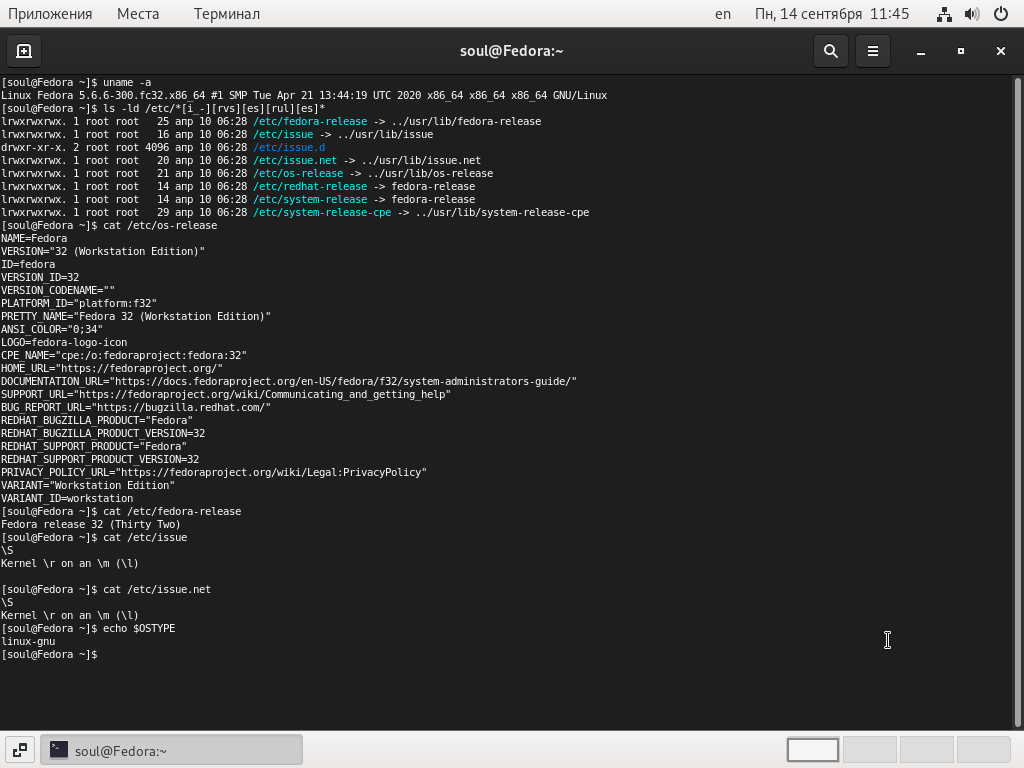Click the volume speaker icon
This screenshot has width=1024, height=768.
coord(972,14)
